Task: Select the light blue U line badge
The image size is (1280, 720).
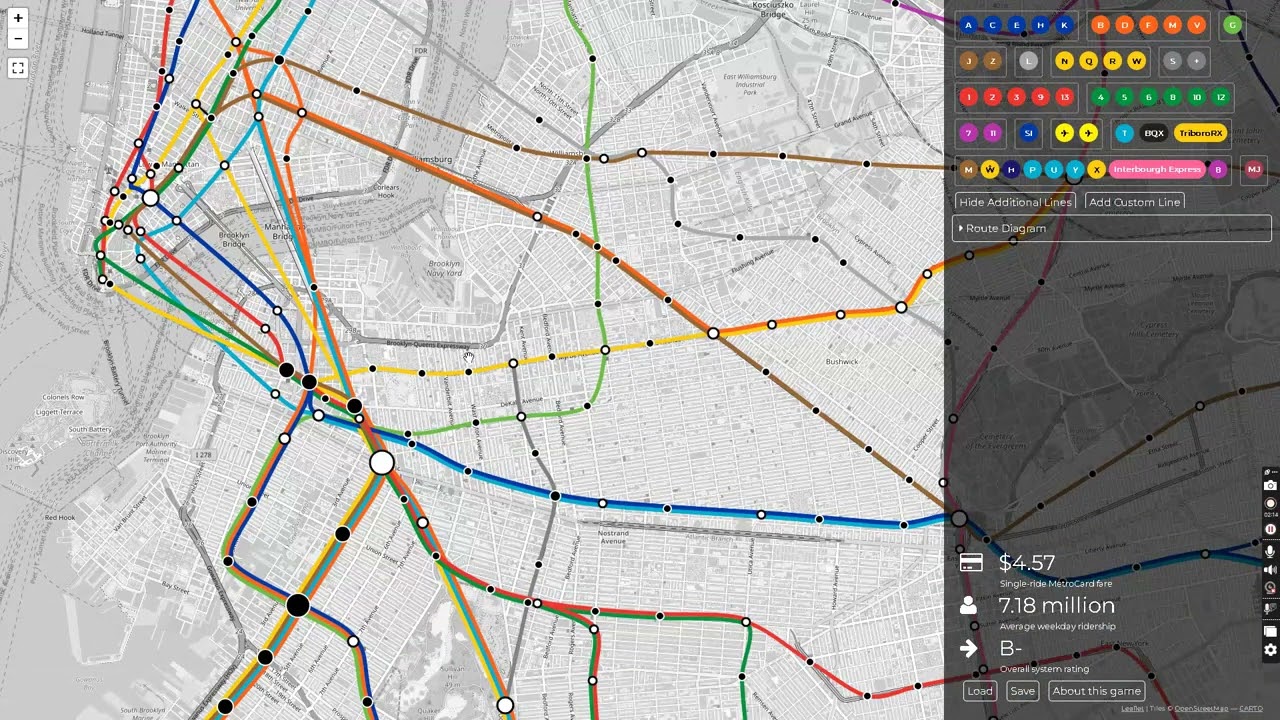Action: 1053,169
